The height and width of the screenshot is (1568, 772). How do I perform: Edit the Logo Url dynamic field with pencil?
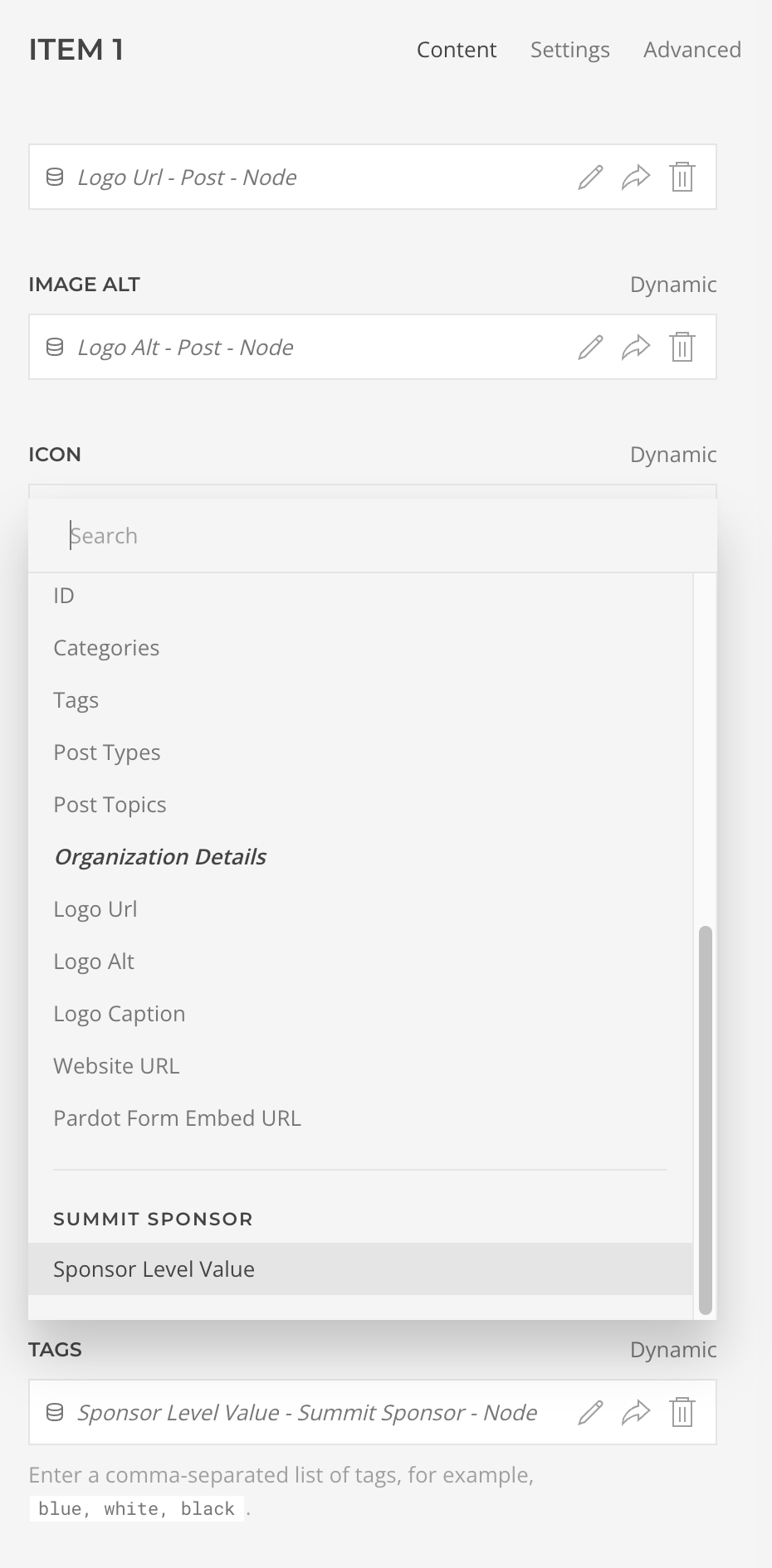(x=590, y=178)
